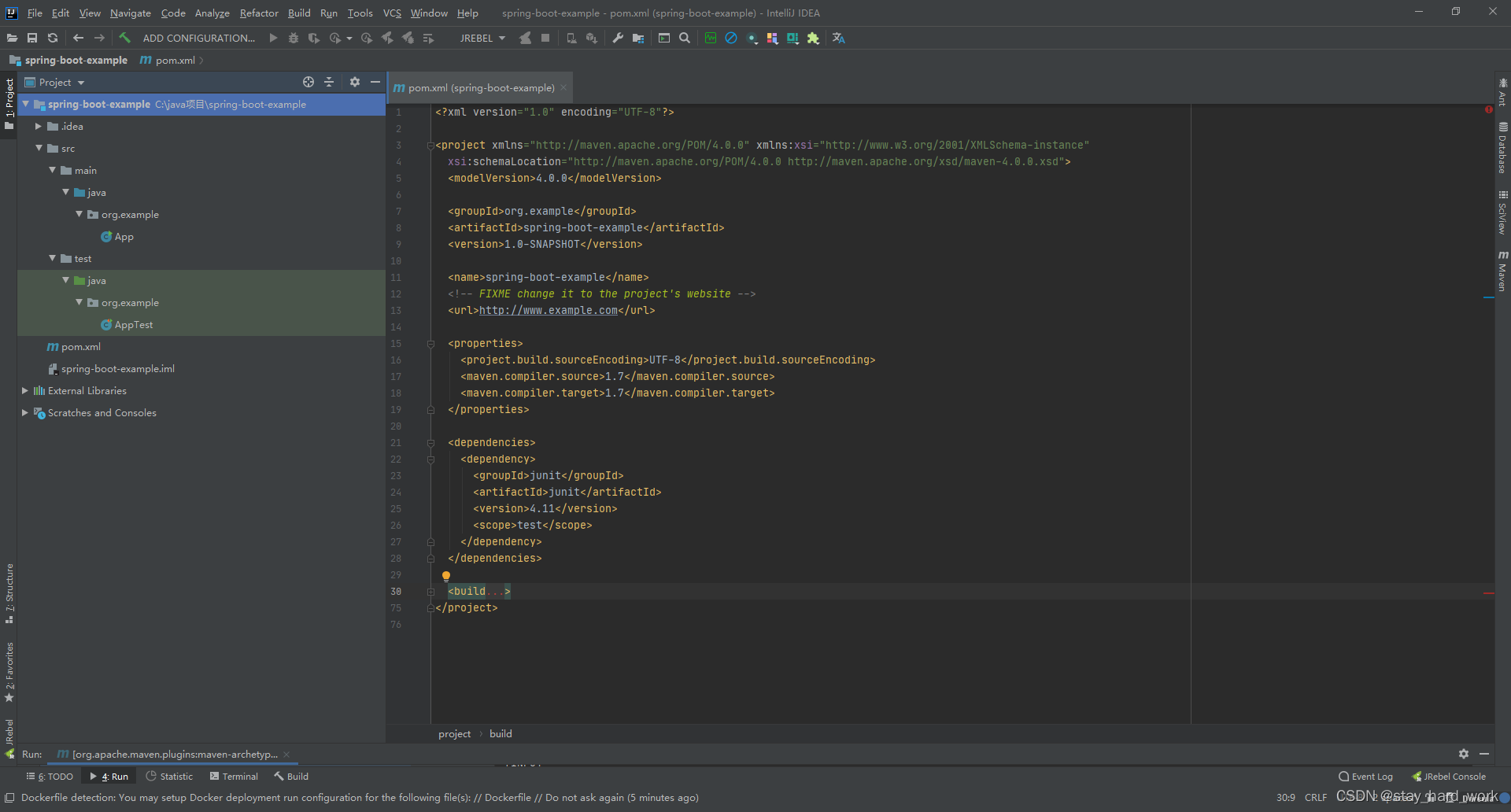The width and height of the screenshot is (1511, 812).
Task: Navigate back with the left arrow icon
Action: coord(78,38)
